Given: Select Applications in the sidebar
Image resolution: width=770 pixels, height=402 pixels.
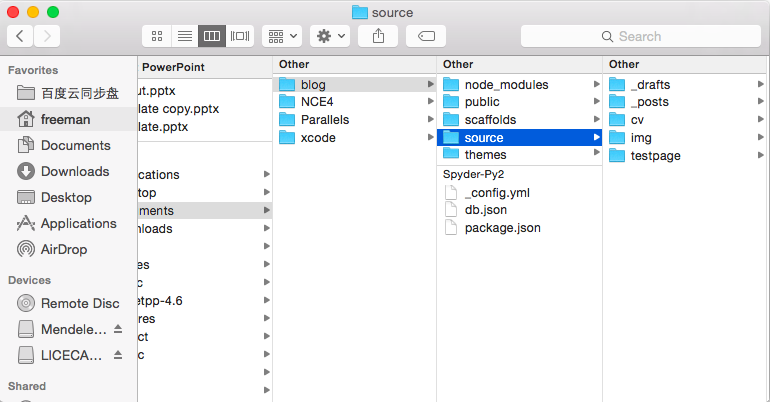Looking at the screenshot, I should click(x=78, y=223).
